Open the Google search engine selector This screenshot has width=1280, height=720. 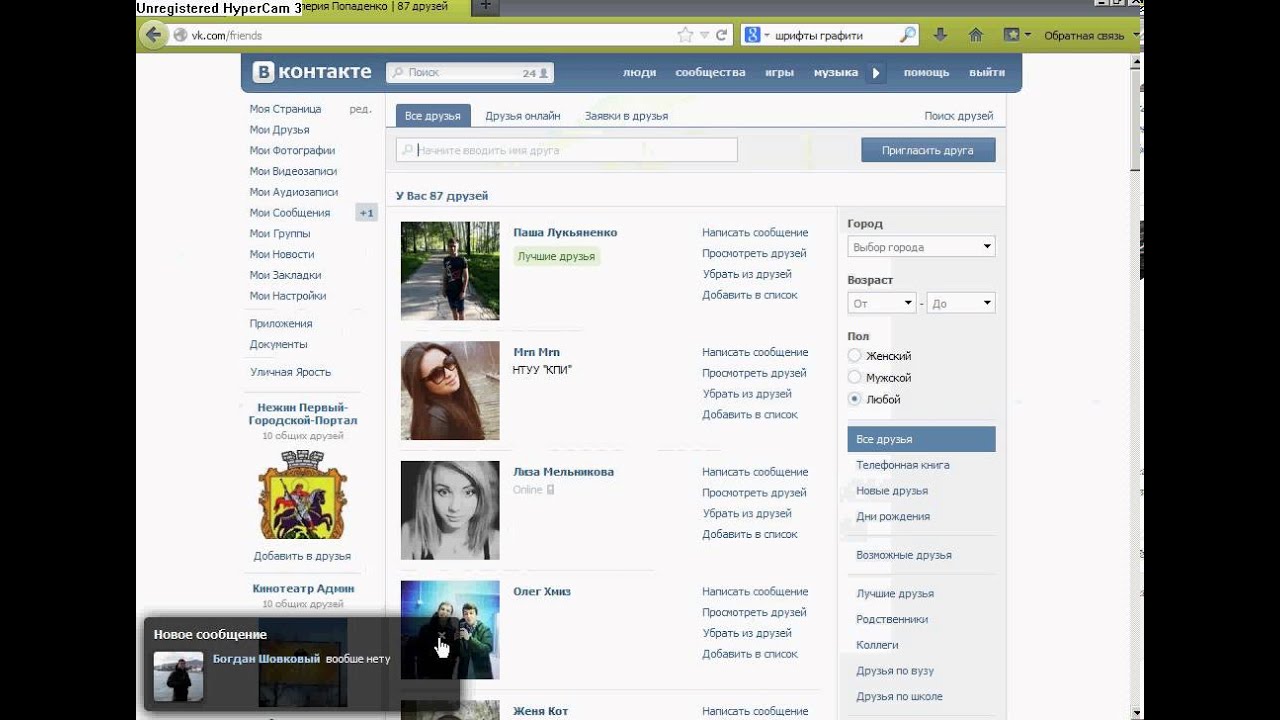tap(757, 35)
